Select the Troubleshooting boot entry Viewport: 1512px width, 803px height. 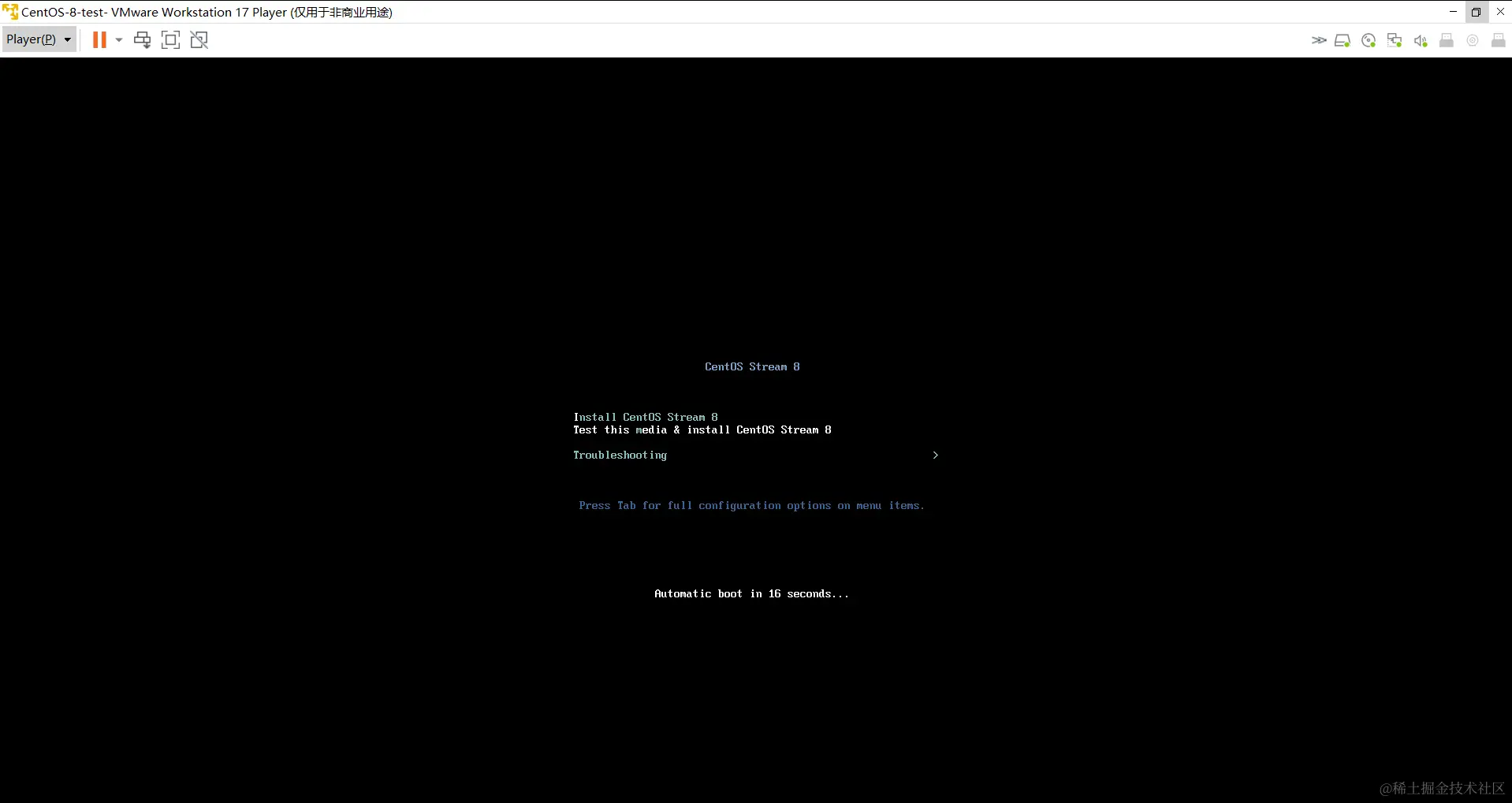[x=620, y=455]
